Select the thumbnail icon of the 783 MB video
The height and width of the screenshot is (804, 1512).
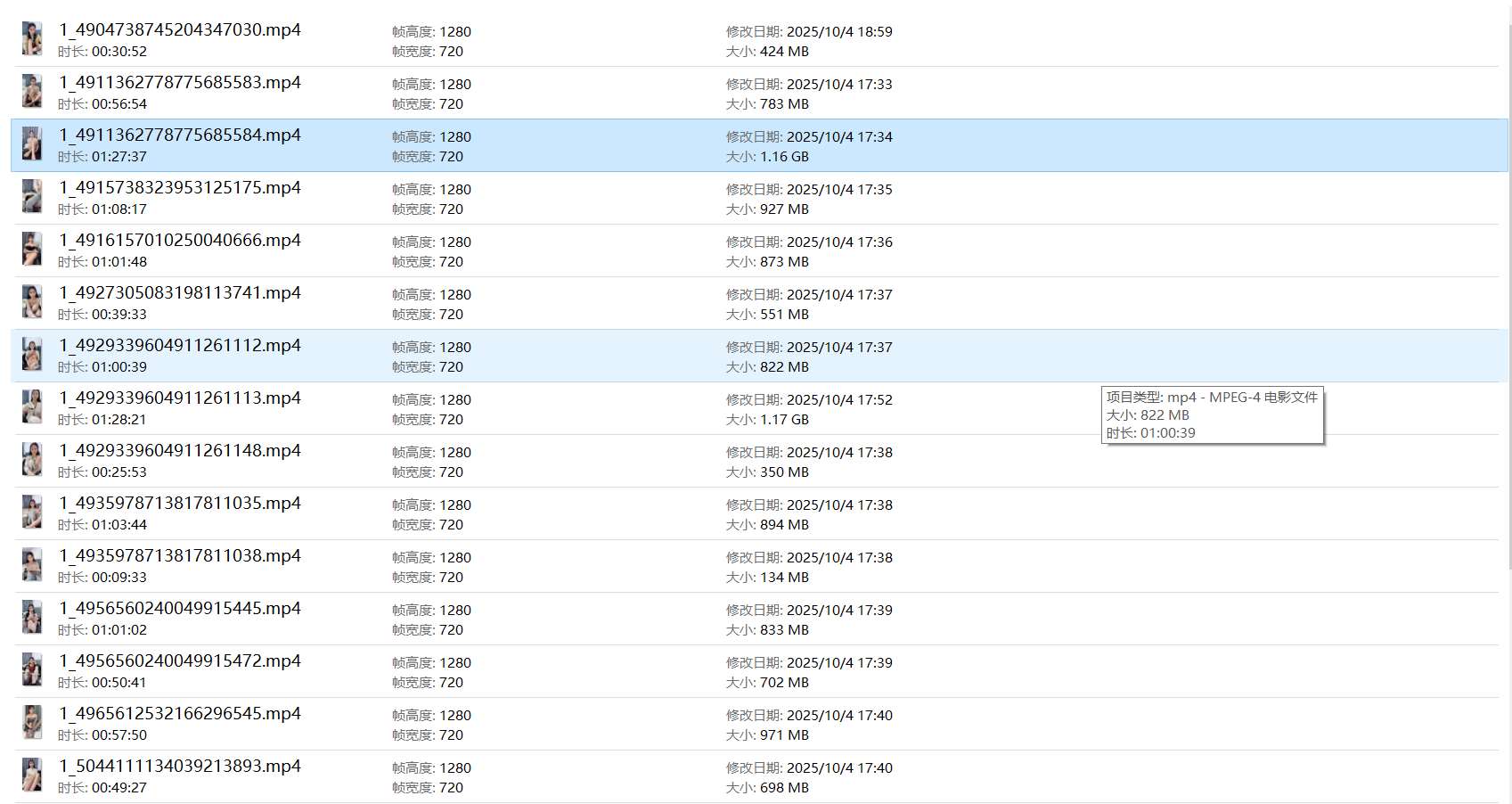click(x=32, y=93)
